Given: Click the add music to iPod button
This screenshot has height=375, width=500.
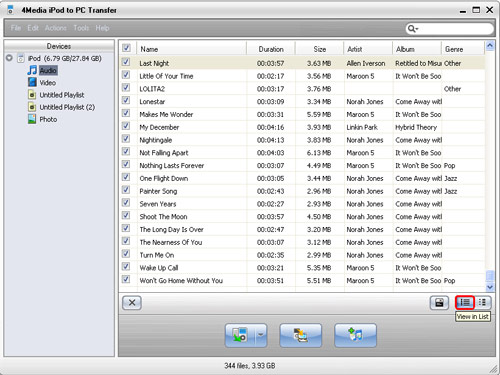Looking at the screenshot, I should click(x=355, y=335).
